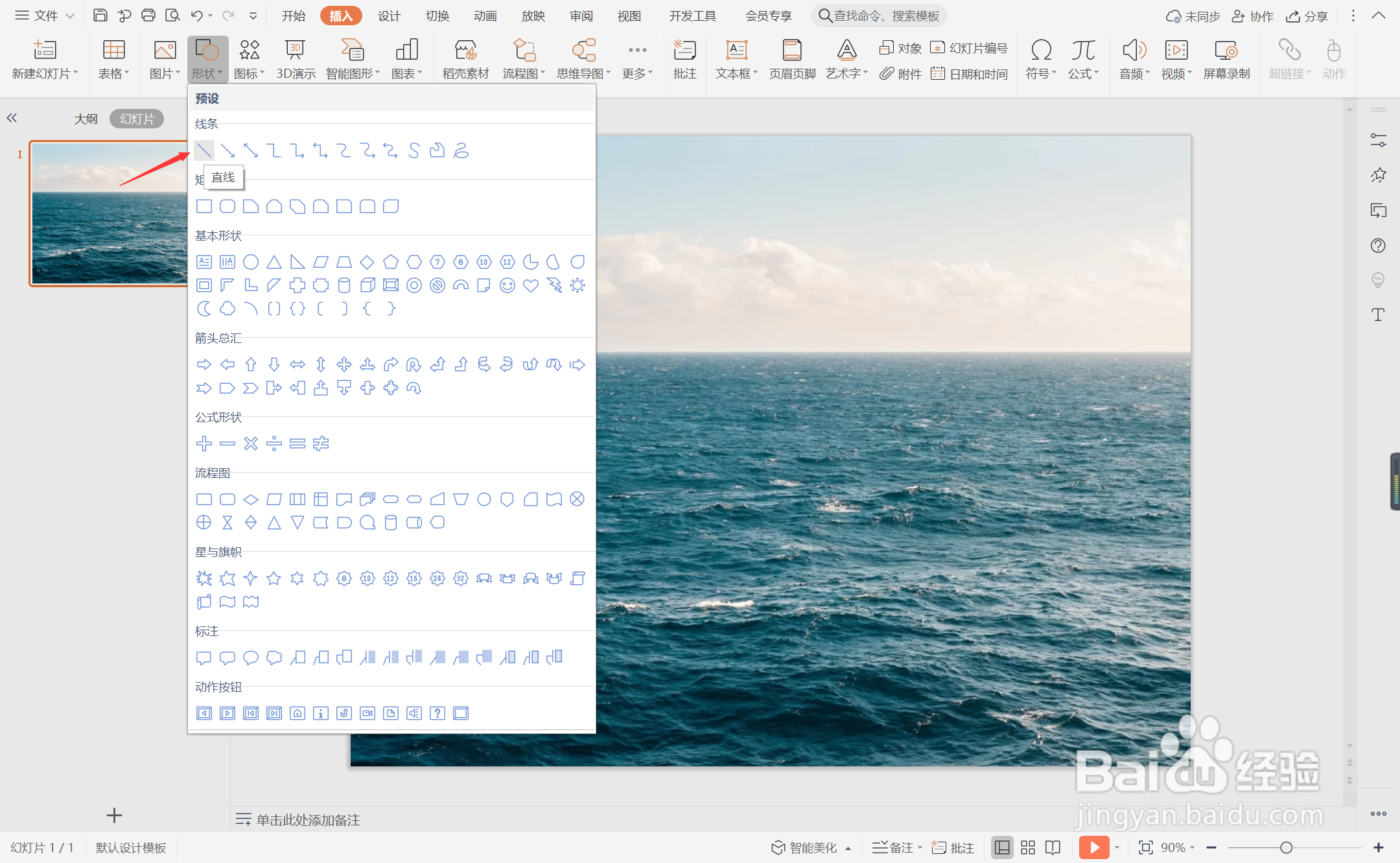
Task: Choose the heart shape
Action: click(x=531, y=285)
